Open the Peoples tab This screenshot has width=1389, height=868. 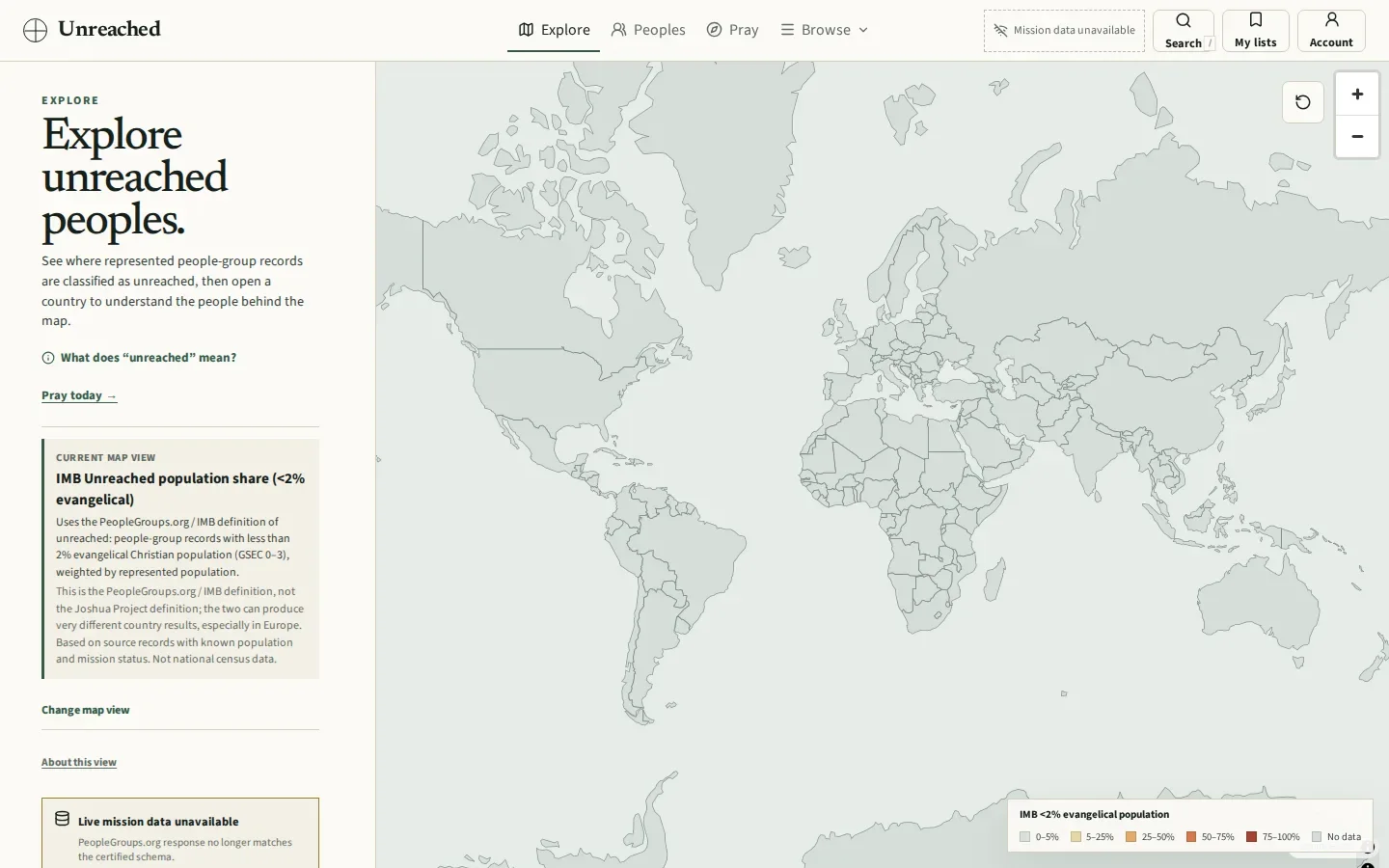pos(648,30)
